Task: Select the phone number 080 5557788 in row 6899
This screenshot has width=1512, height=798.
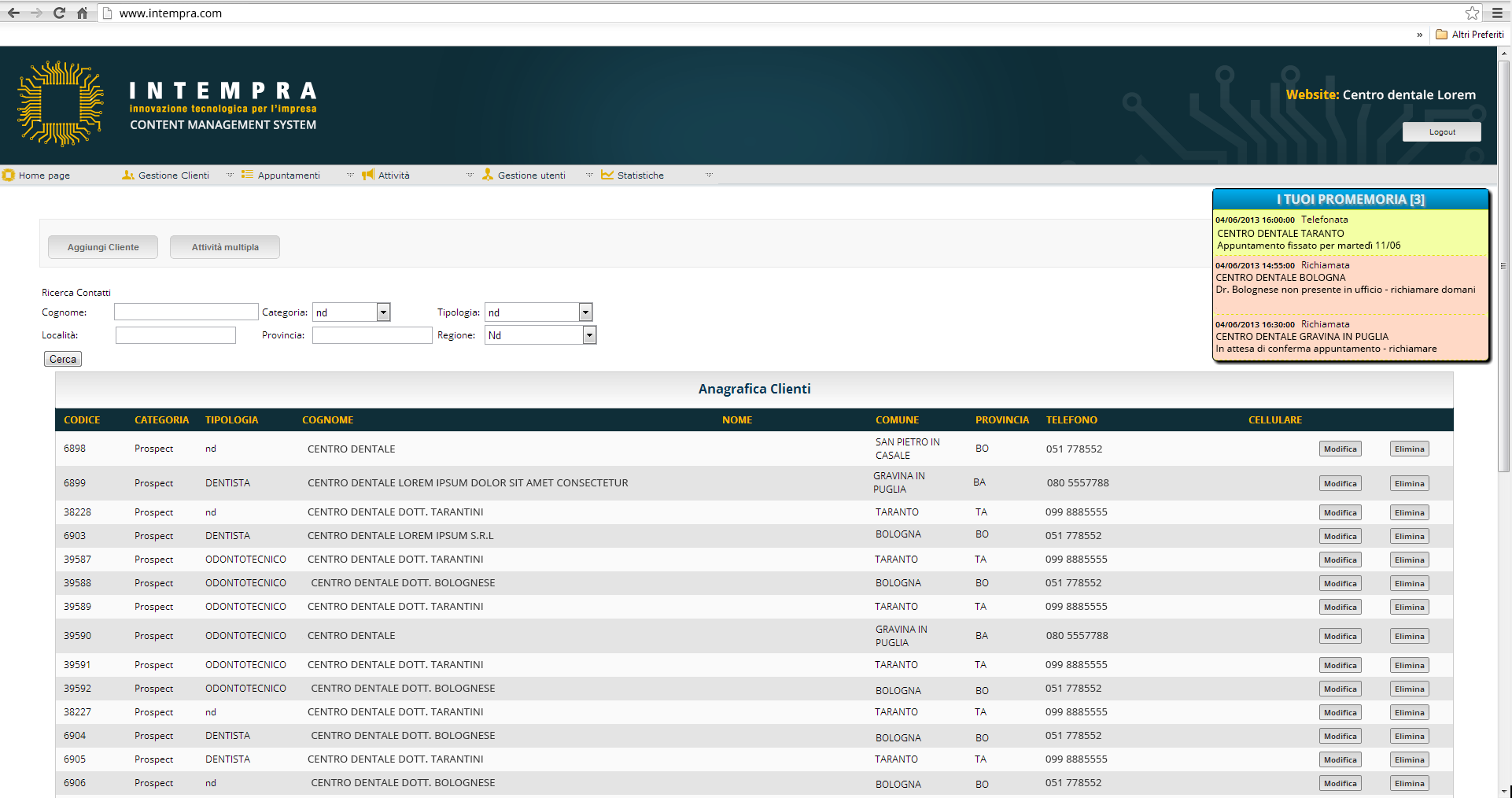Action: [1077, 483]
